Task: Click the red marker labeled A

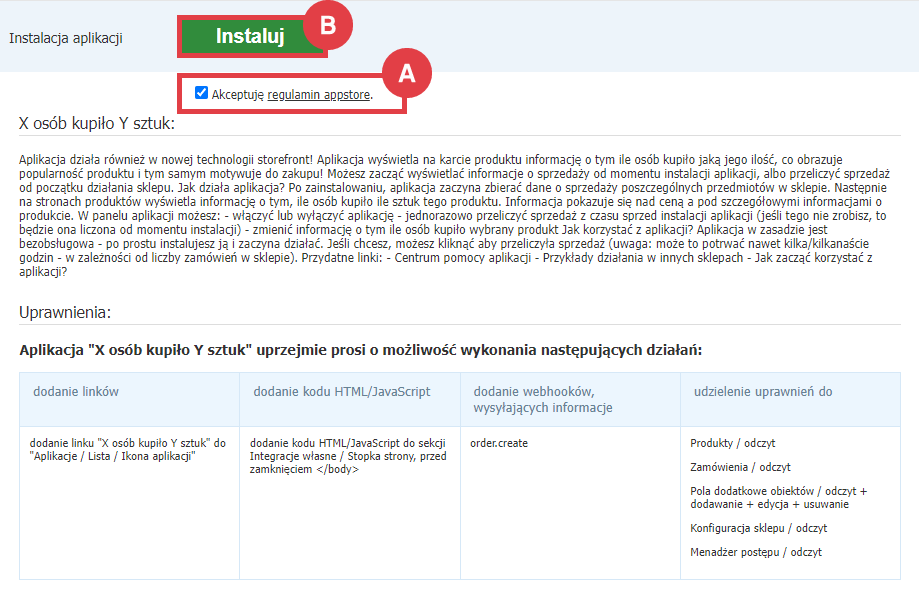Action: [x=409, y=74]
